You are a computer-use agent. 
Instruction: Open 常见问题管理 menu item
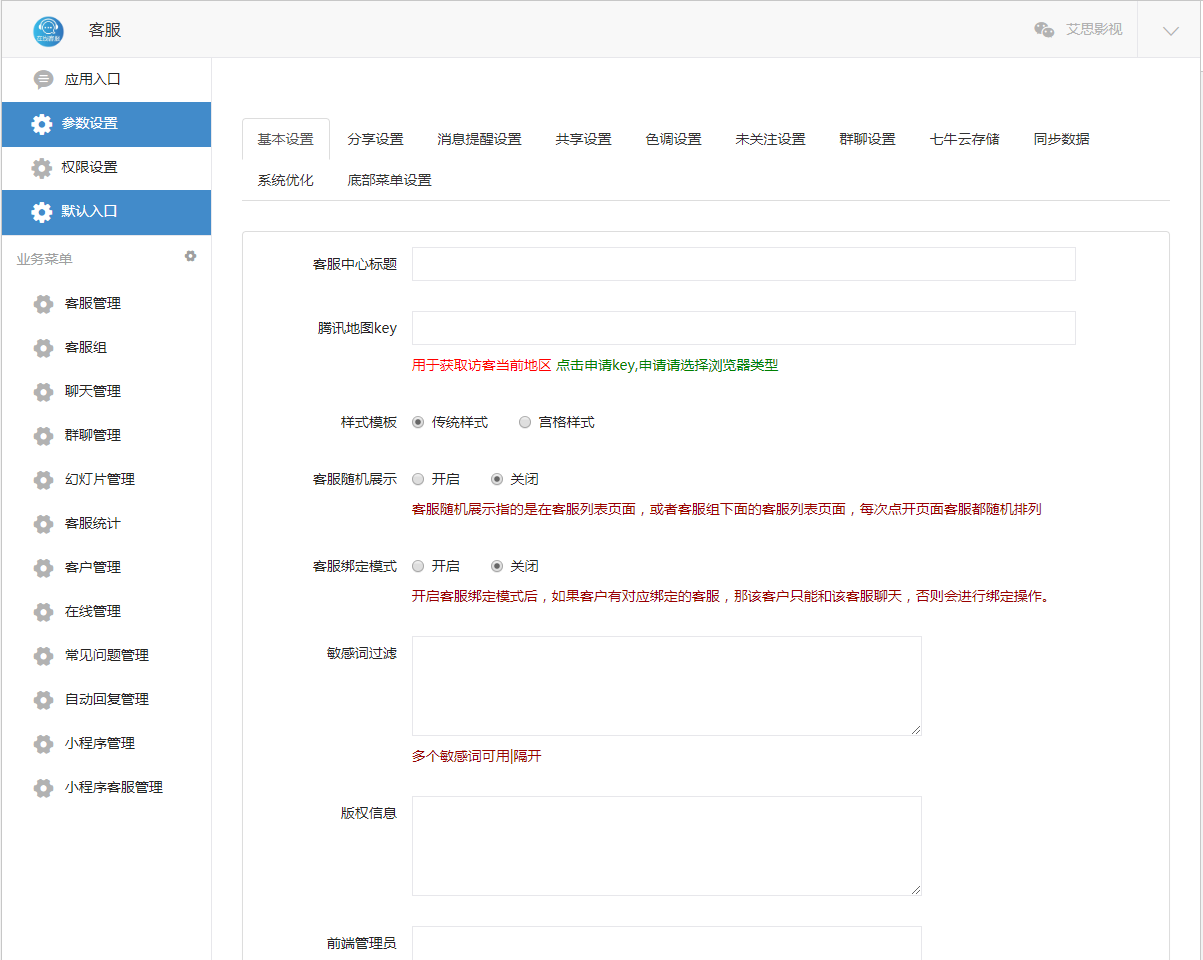(x=106, y=655)
